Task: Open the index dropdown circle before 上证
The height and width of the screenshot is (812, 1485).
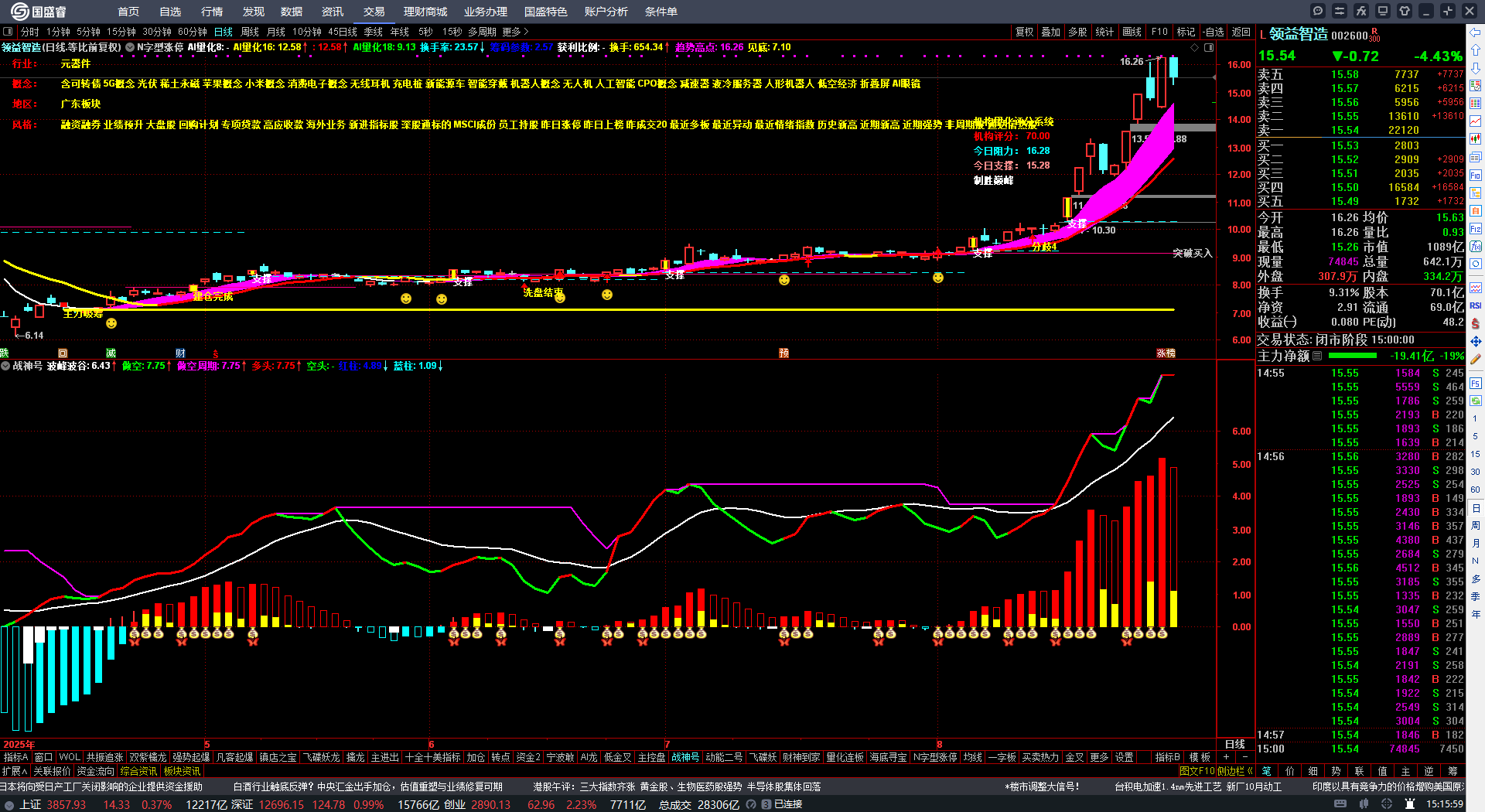Action: tap(9, 804)
